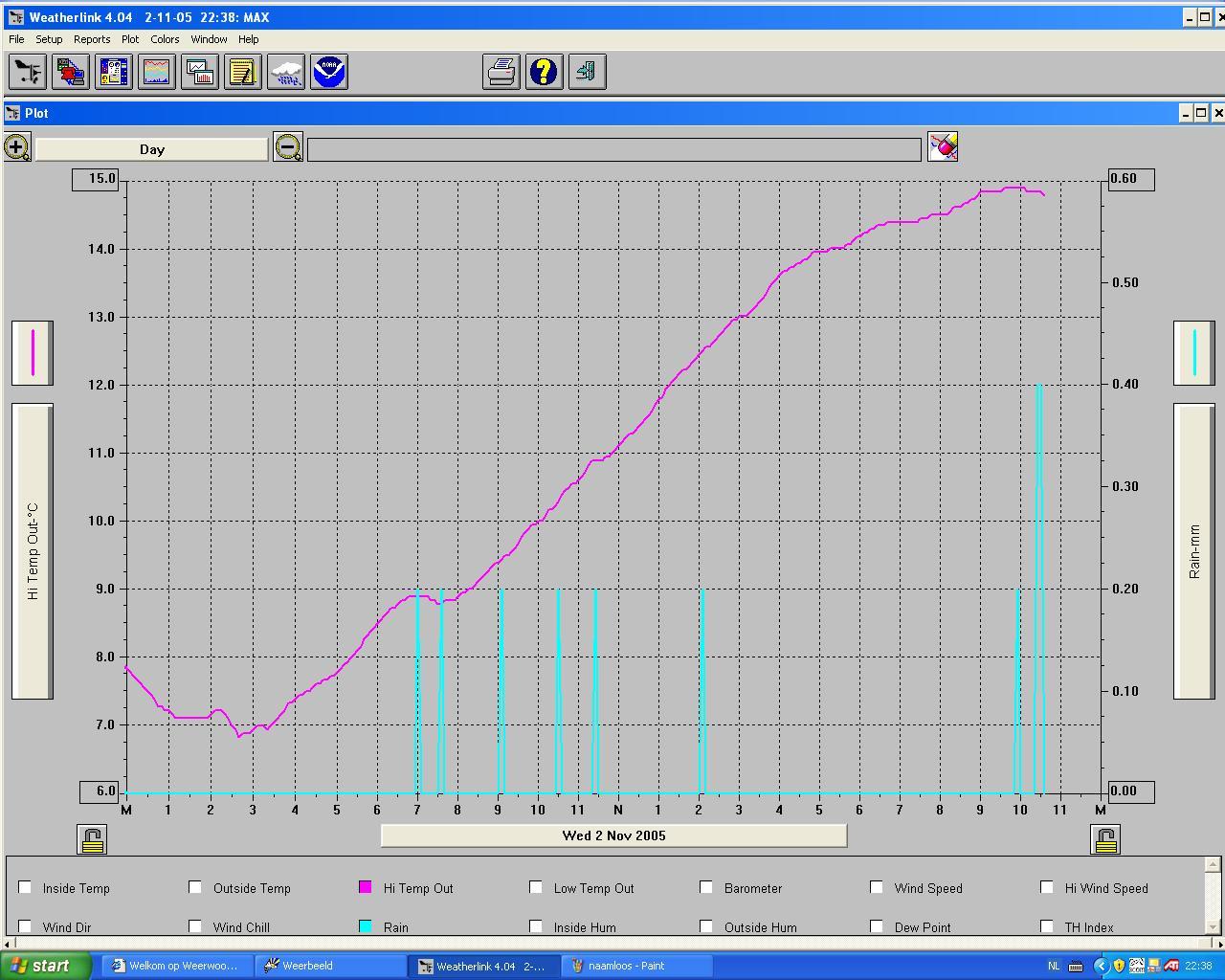
Task: Click the magenta Hi Temp Out swatch
Action: (x=365, y=887)
